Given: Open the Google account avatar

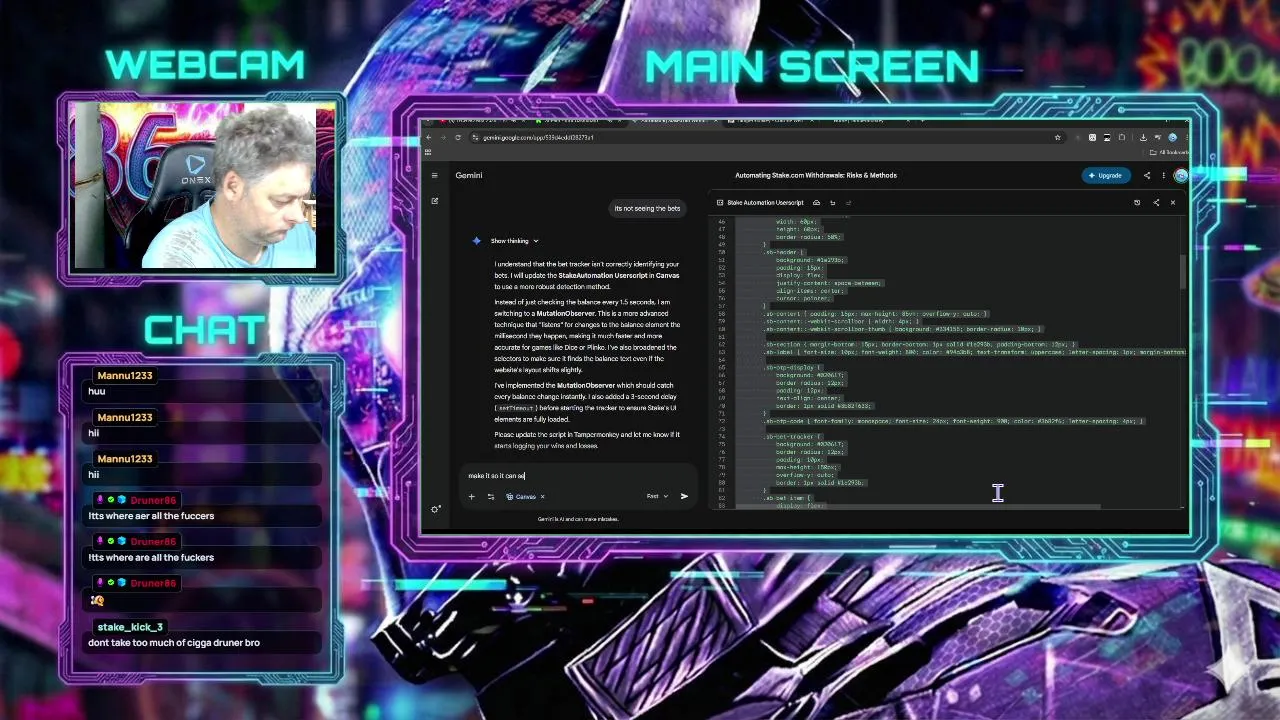Looking at the screenshot, I should 1181,175.
